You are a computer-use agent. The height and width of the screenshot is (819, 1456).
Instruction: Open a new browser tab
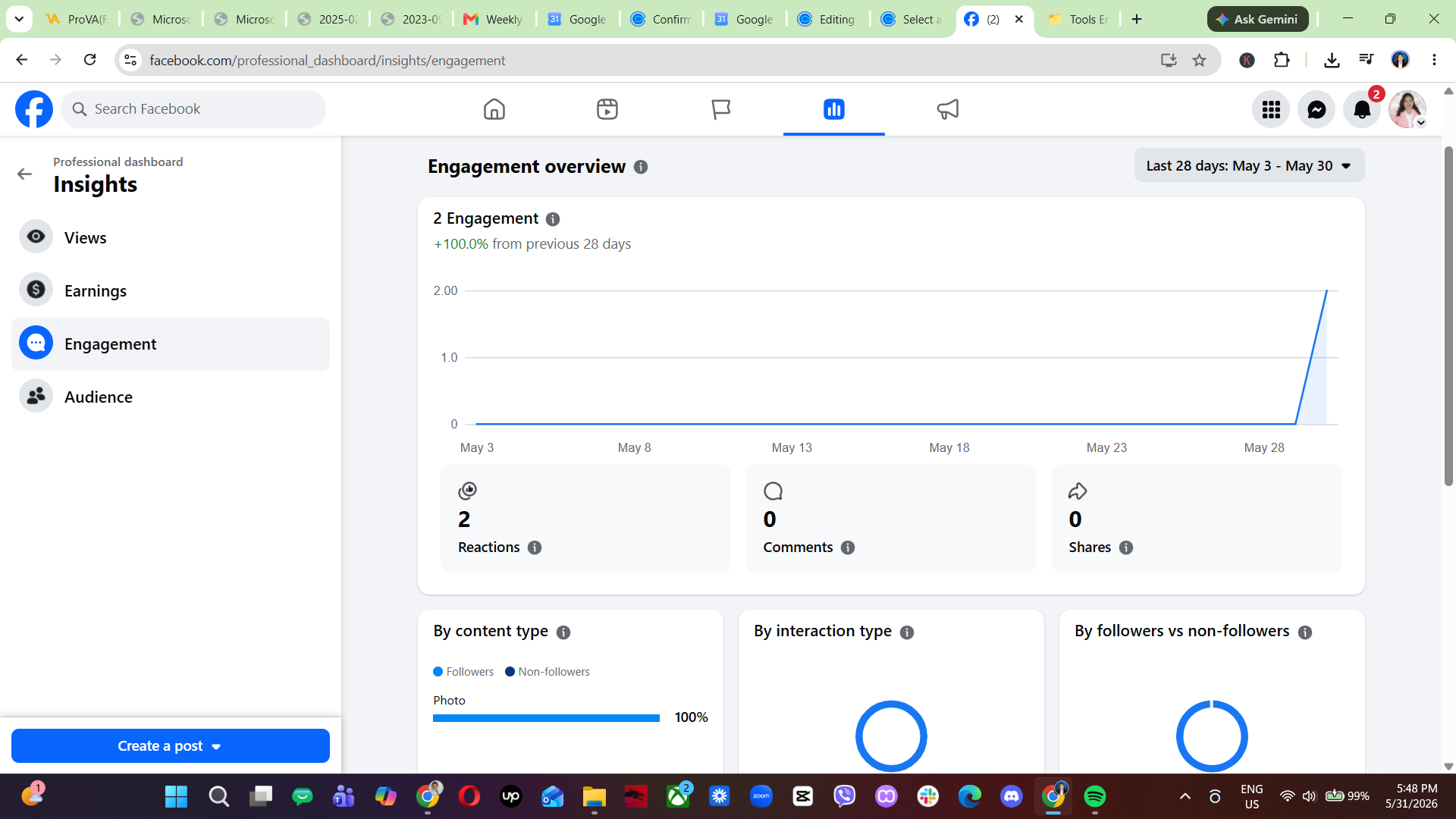click(x=1137, y=19)
